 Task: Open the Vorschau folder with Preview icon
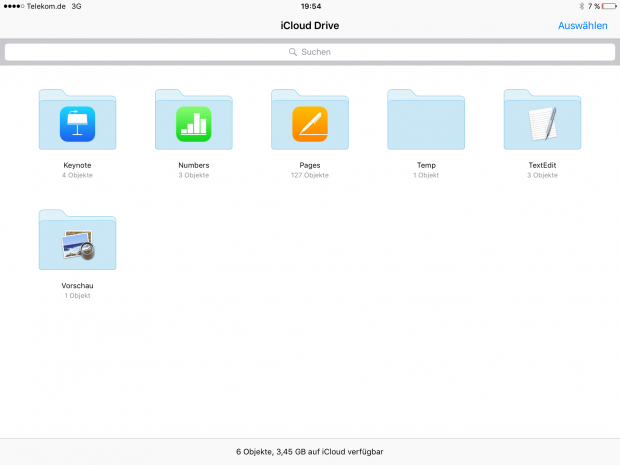pyautogui.click(x=77, y=242)
